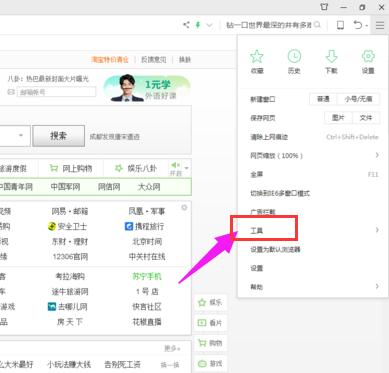The width and height of the screenshot is (389, 373).
Task: Click the hamburger main menu icon
Action: tap(380, 25)
